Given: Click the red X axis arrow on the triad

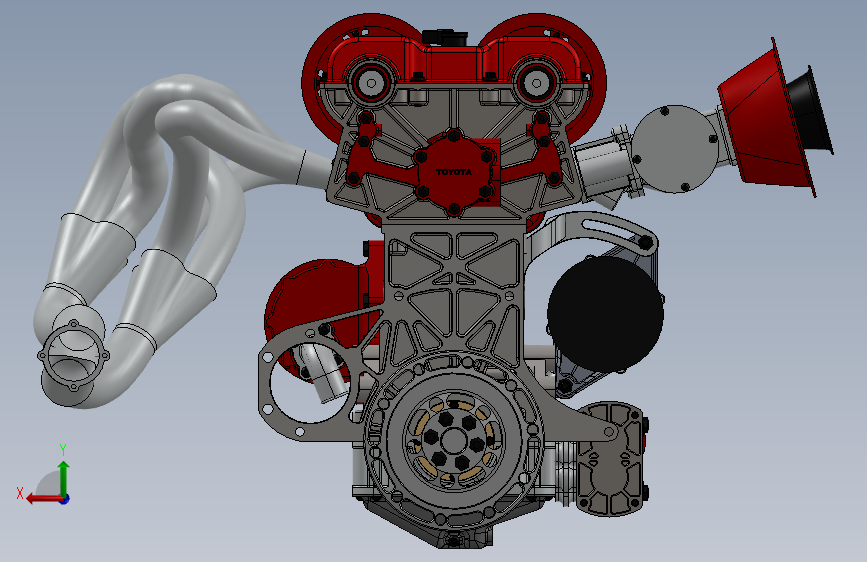Looking at the screenshot, I should [43, 499].
